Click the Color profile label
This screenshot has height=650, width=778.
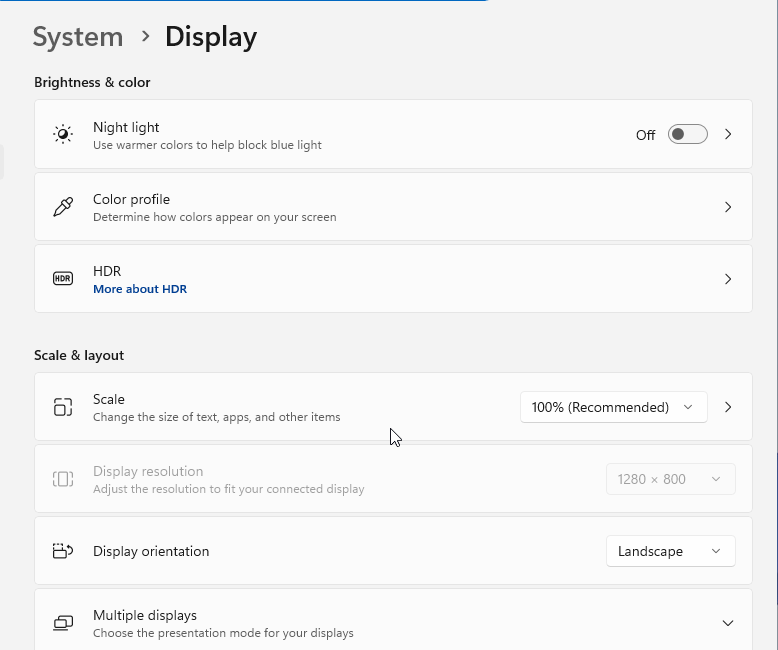tap(131, 199)
